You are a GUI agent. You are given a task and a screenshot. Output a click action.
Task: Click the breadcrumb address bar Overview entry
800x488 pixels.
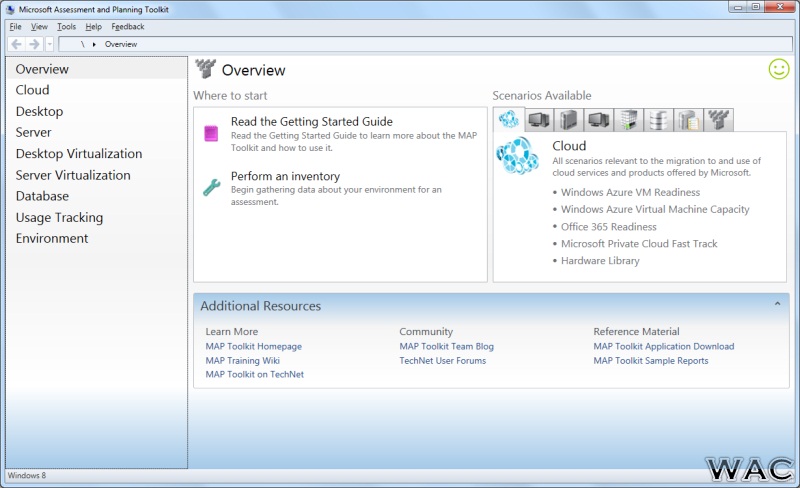[x=121, y=44]
